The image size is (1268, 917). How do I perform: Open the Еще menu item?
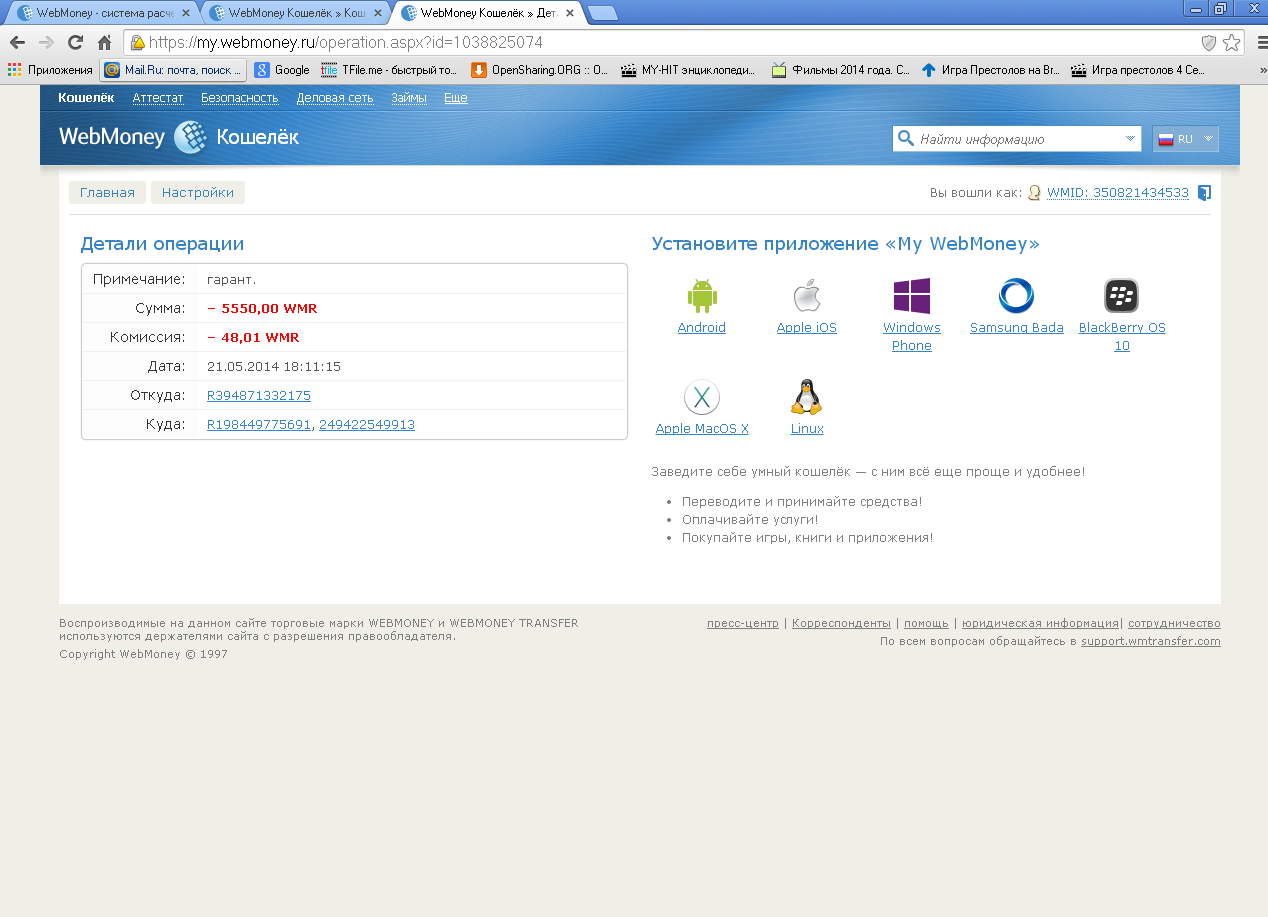(x=456, y=98)
